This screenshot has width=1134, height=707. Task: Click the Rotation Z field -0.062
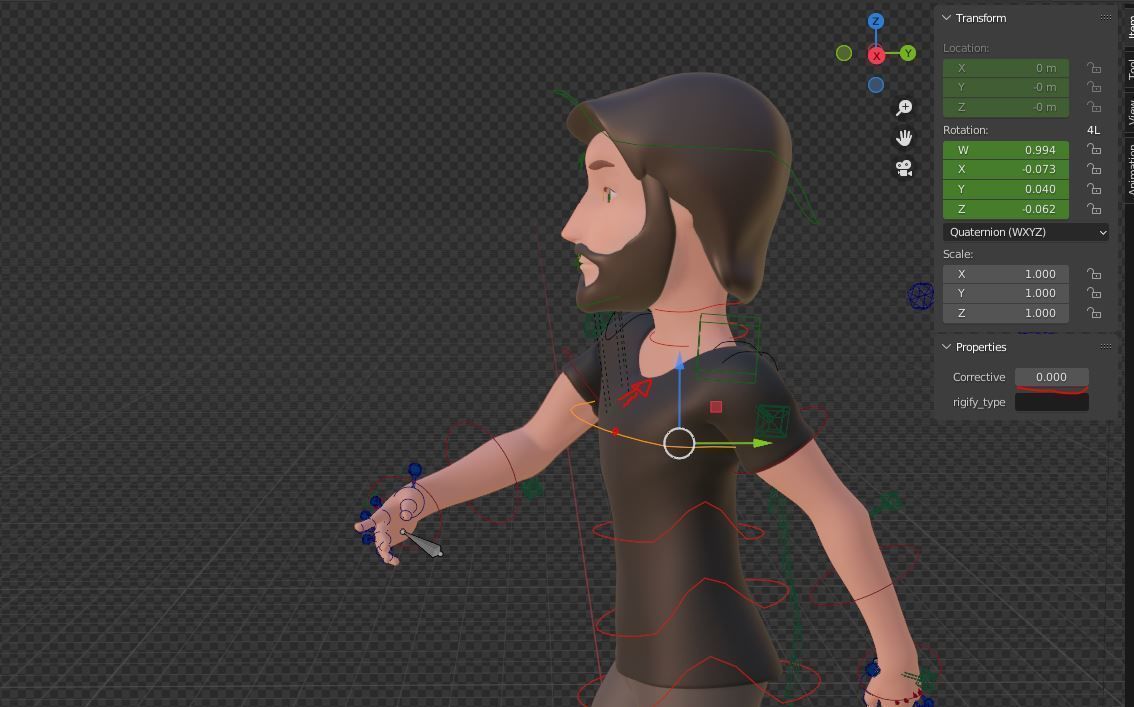1005,209
